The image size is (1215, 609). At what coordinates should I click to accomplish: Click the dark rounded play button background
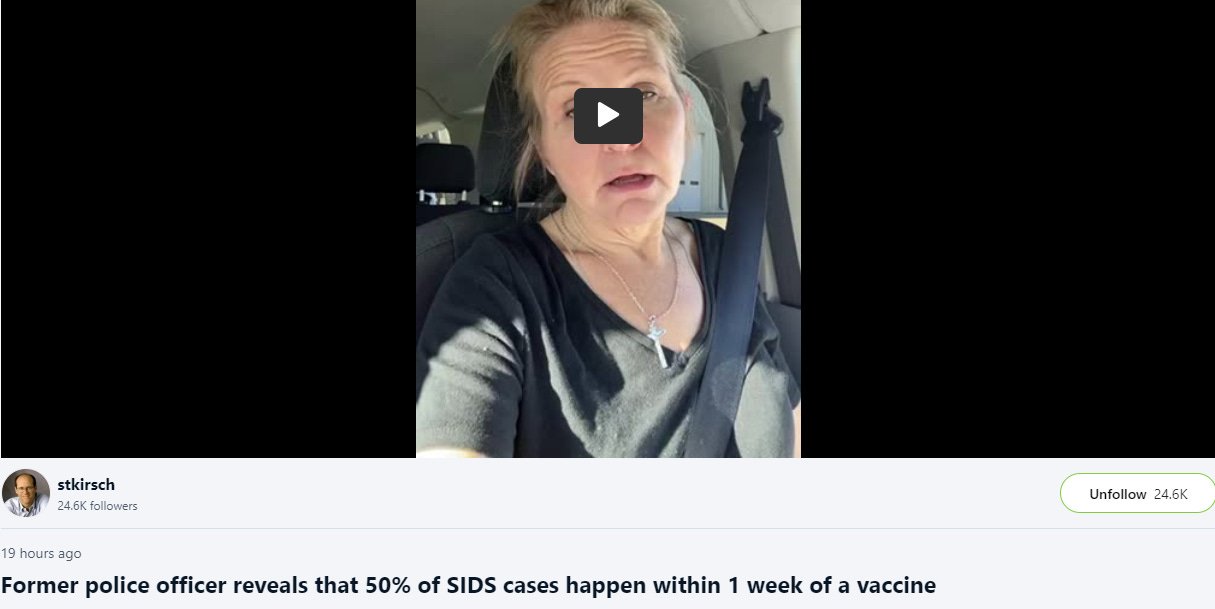tap(608, 116)
